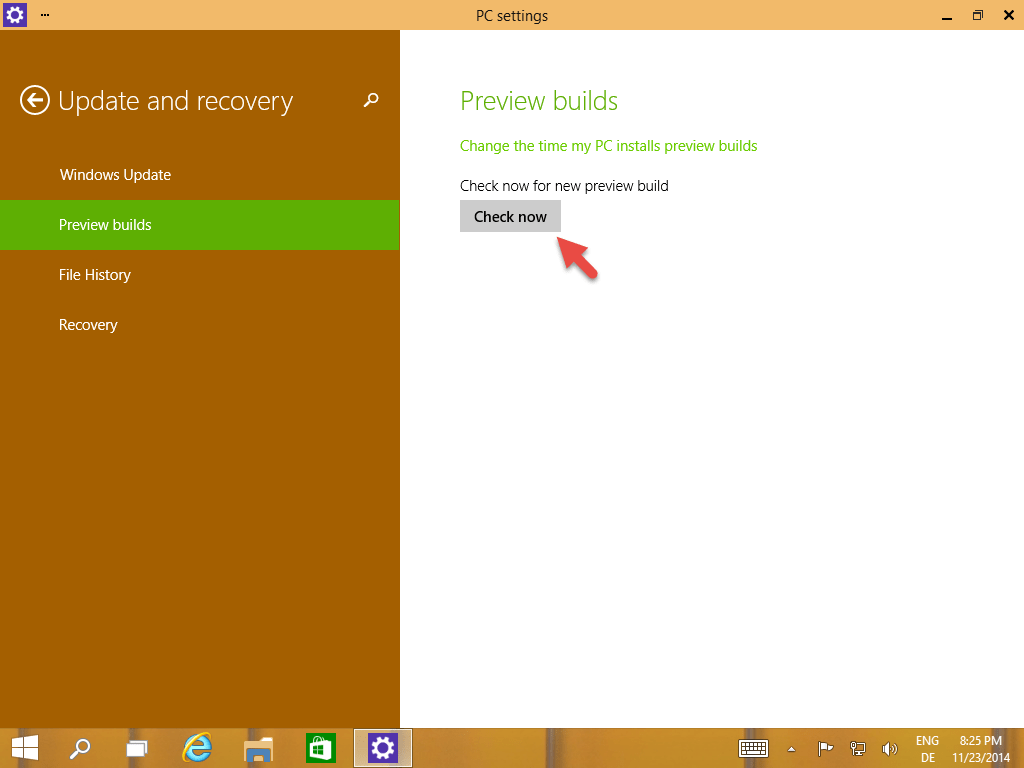Expand the hidden system tray icons
This screenshot has width=1024, height=768.
(792, 748)
